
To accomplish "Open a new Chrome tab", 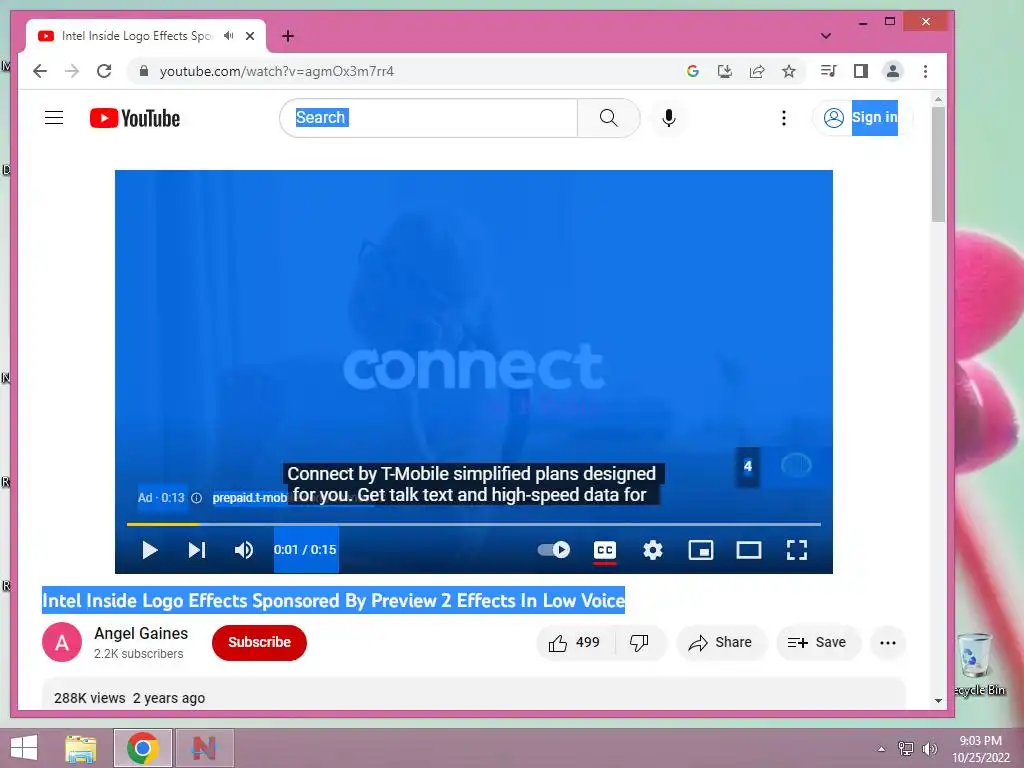I will click(288, 36).
